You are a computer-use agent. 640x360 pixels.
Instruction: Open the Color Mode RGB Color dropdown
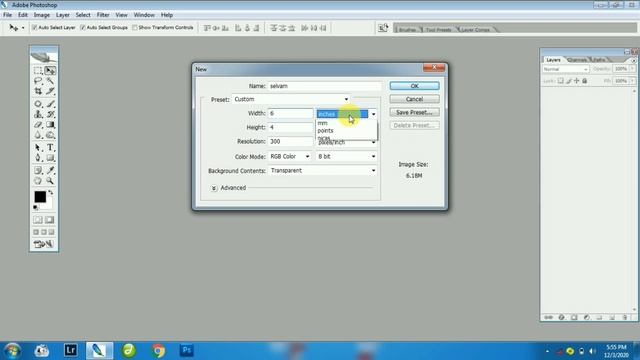click(x=290, y=156)
